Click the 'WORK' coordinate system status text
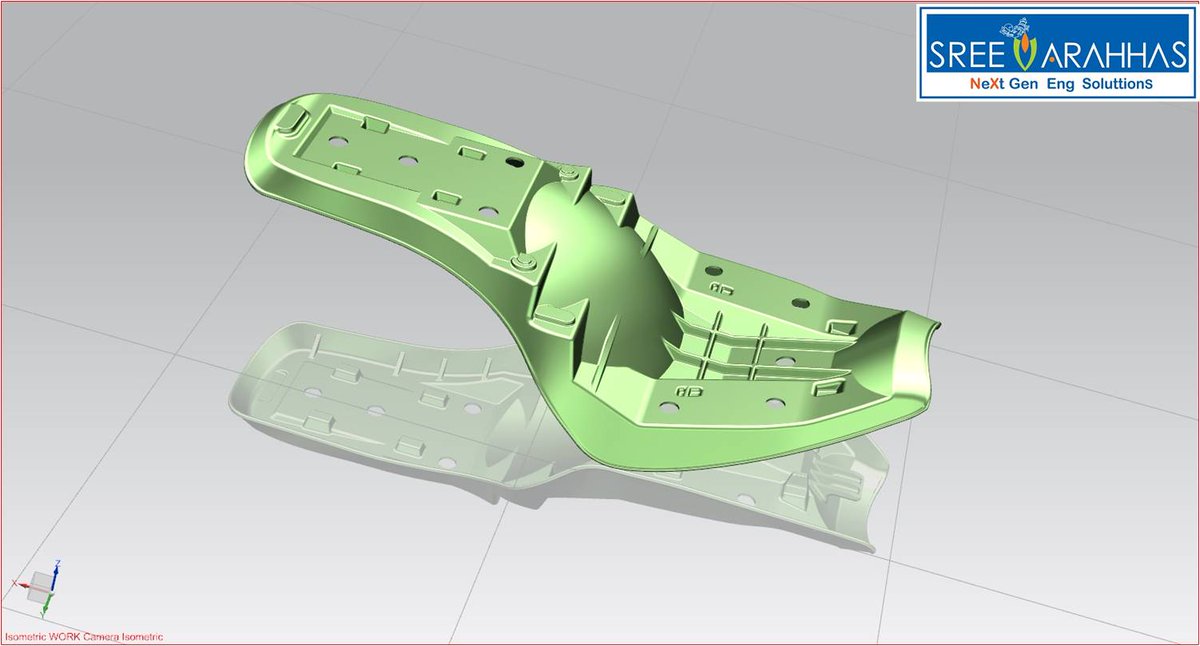Image resolution: width=1200 pixels, height=646 pixels. 65,636
